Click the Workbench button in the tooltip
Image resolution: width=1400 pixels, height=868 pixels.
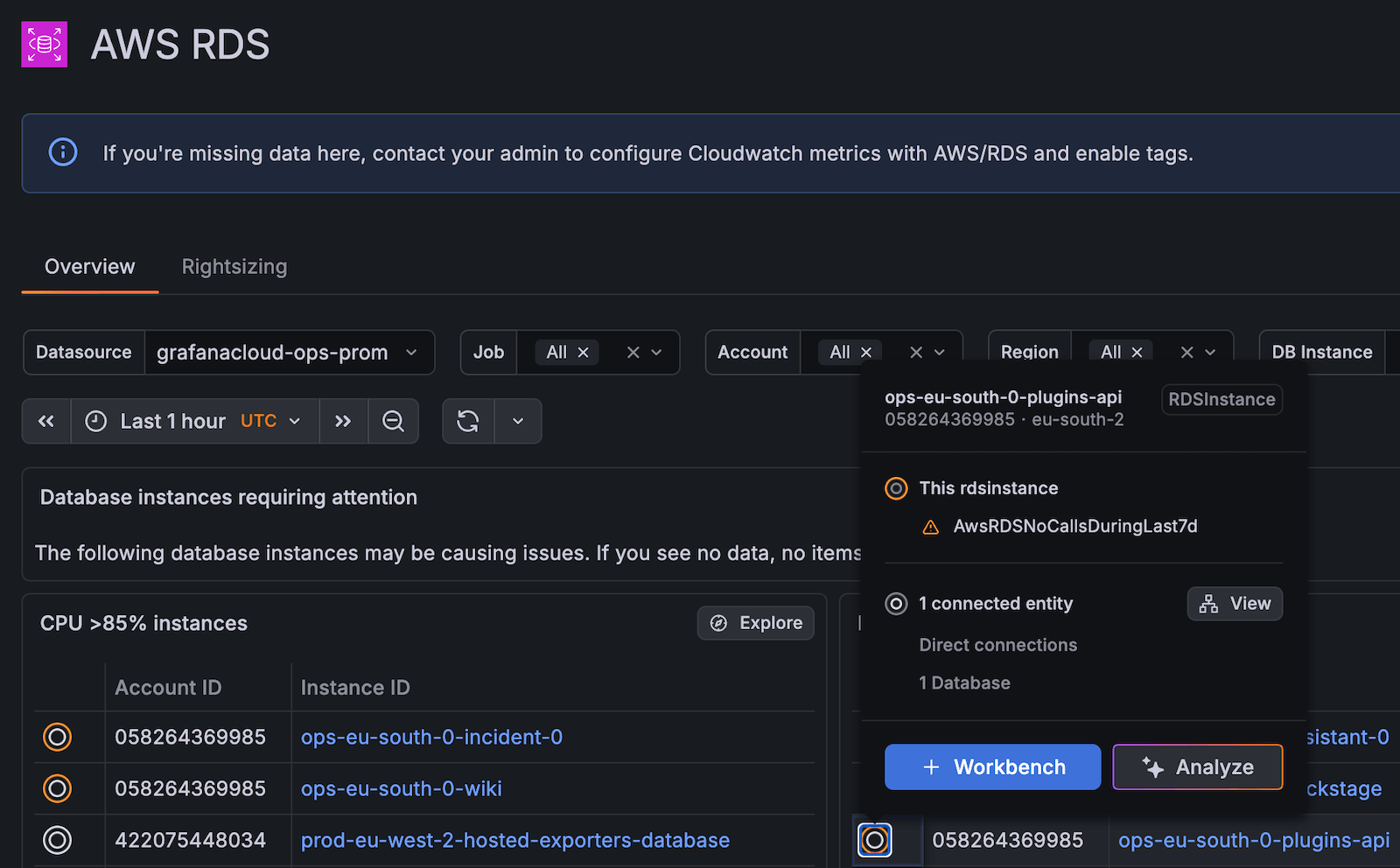(x=992, y=766)
